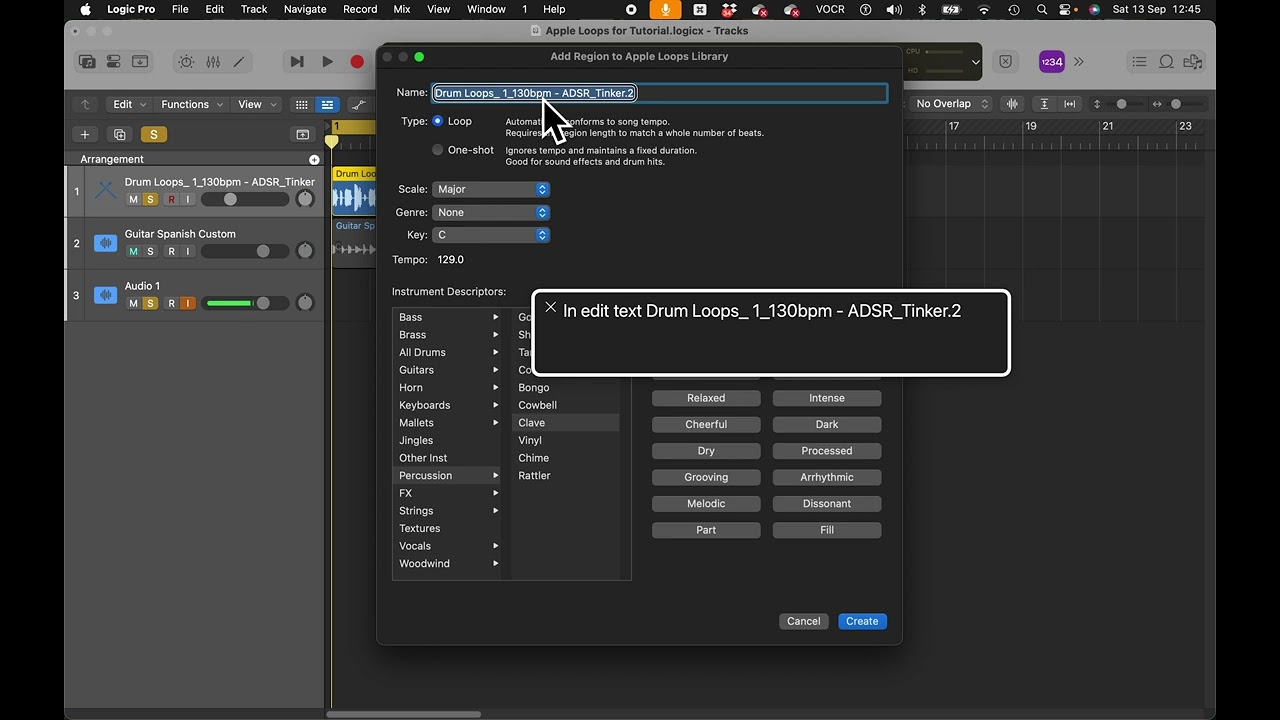The image size is (1280, 720).
Task: Click the red Record button
Action: (x=357, y=62)
